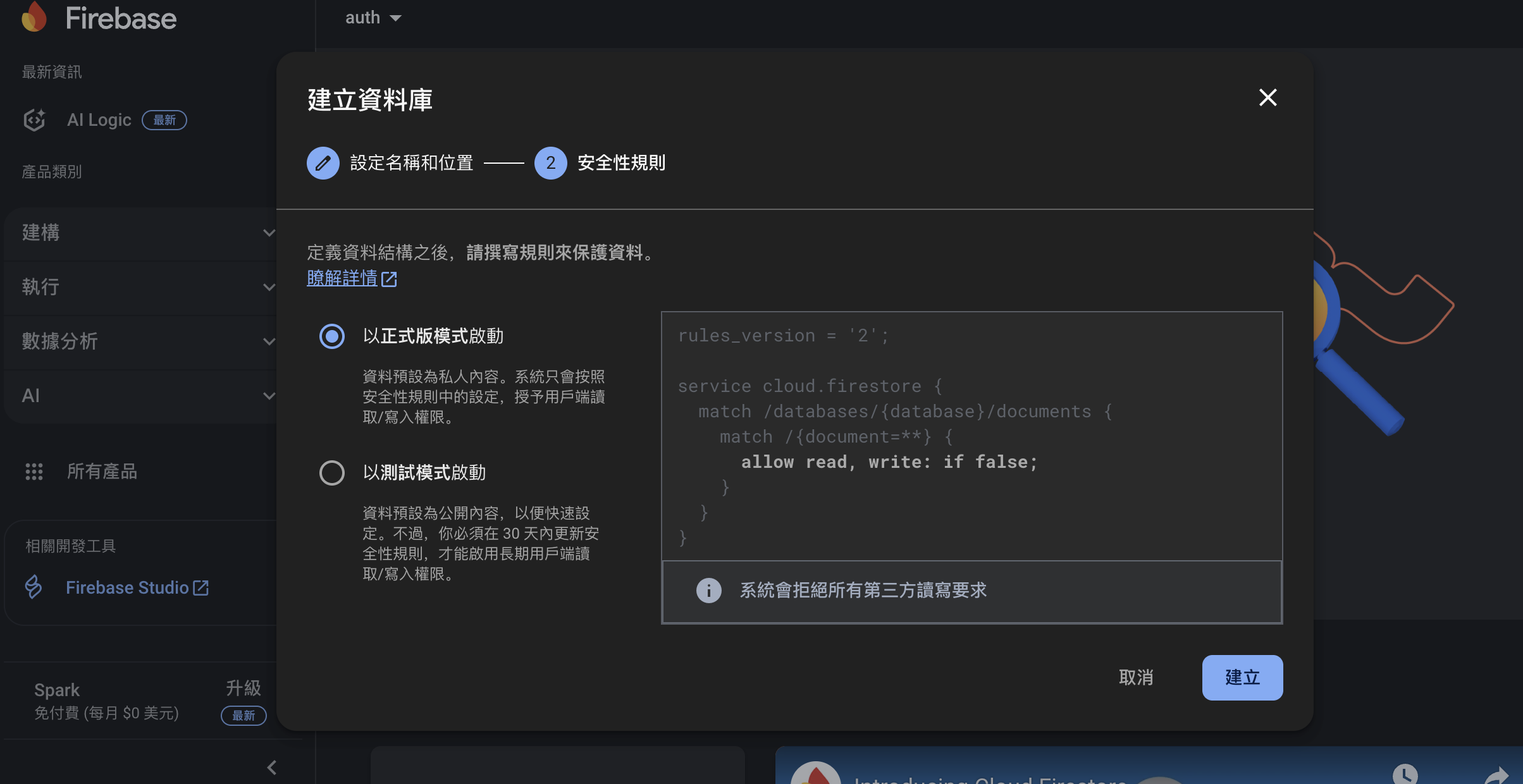Click the service cloud.firestore line
Image resolution: width=1523 pixels, height=784 pixels.
click(810, 386)
